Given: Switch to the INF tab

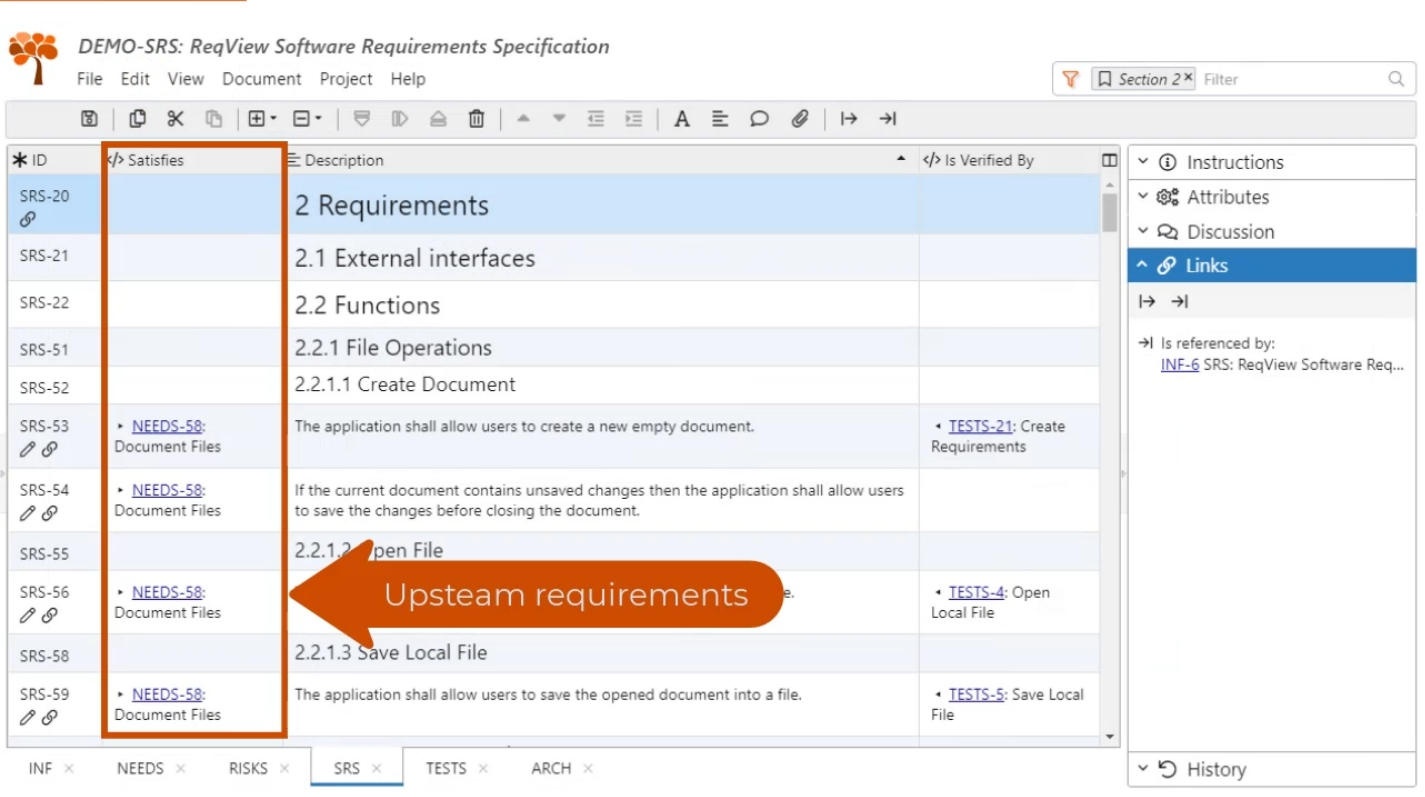Looking at the screenshot, I should coord(40,768).
